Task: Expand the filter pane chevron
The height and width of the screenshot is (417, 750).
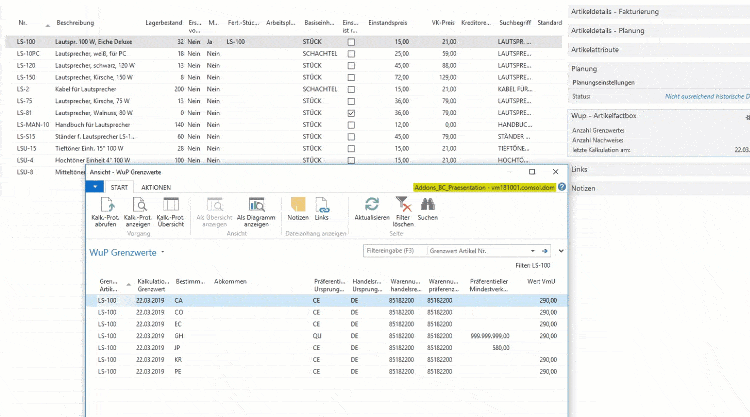Action: 561,251
